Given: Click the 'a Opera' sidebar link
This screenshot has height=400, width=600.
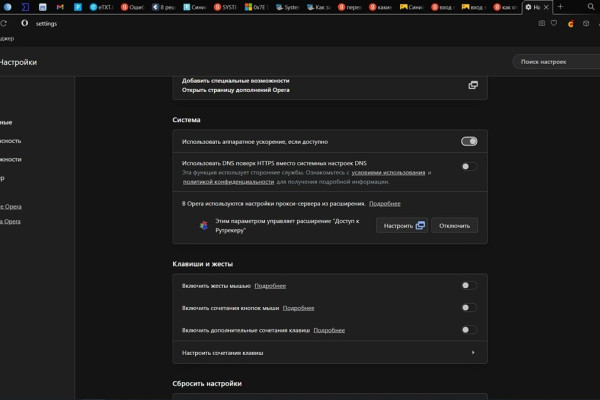Looking at the screenshot, I should (x=10, y=222).
